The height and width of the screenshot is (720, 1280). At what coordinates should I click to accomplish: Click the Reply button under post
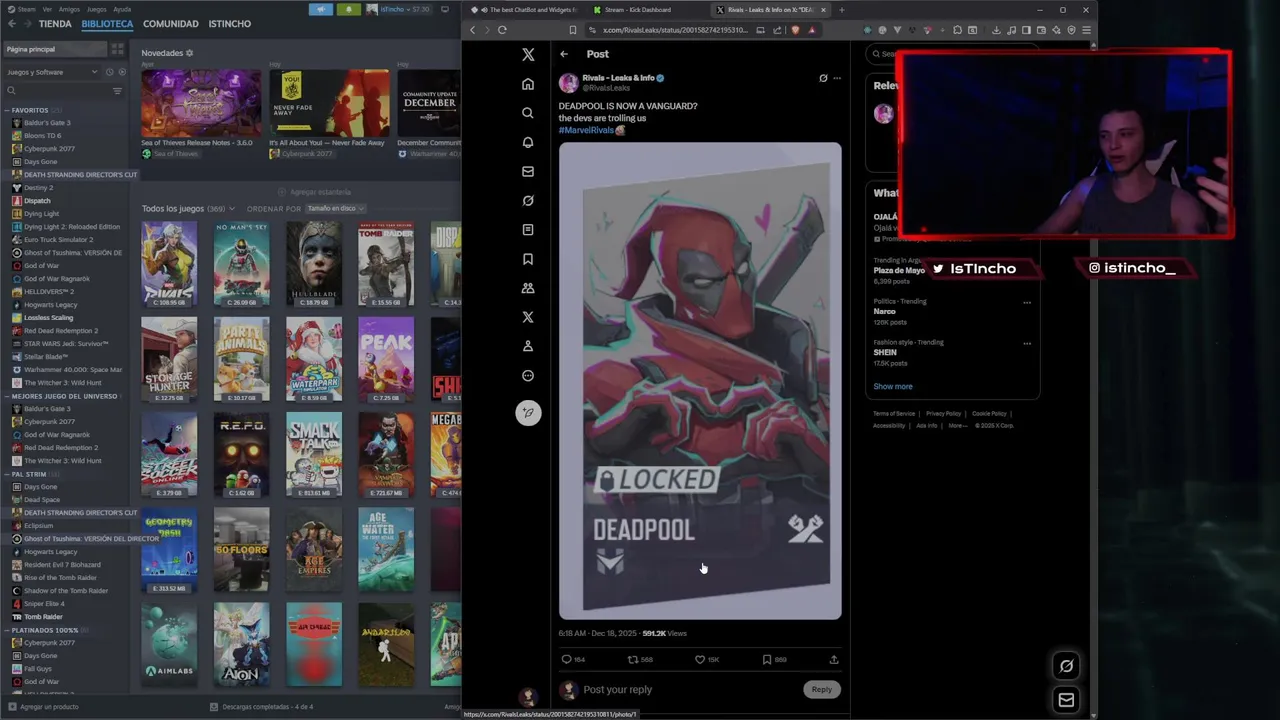[x=821, y=689]
